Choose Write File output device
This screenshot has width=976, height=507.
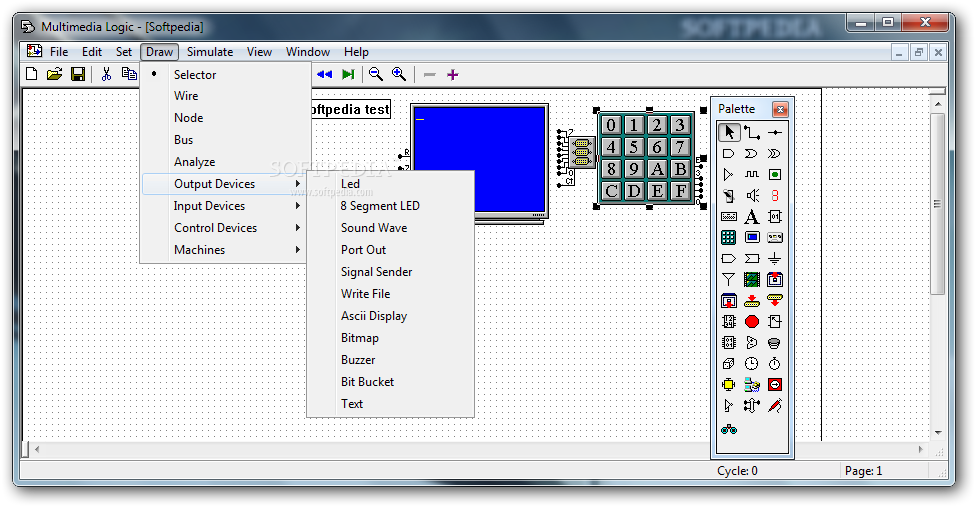pos(390,294)
